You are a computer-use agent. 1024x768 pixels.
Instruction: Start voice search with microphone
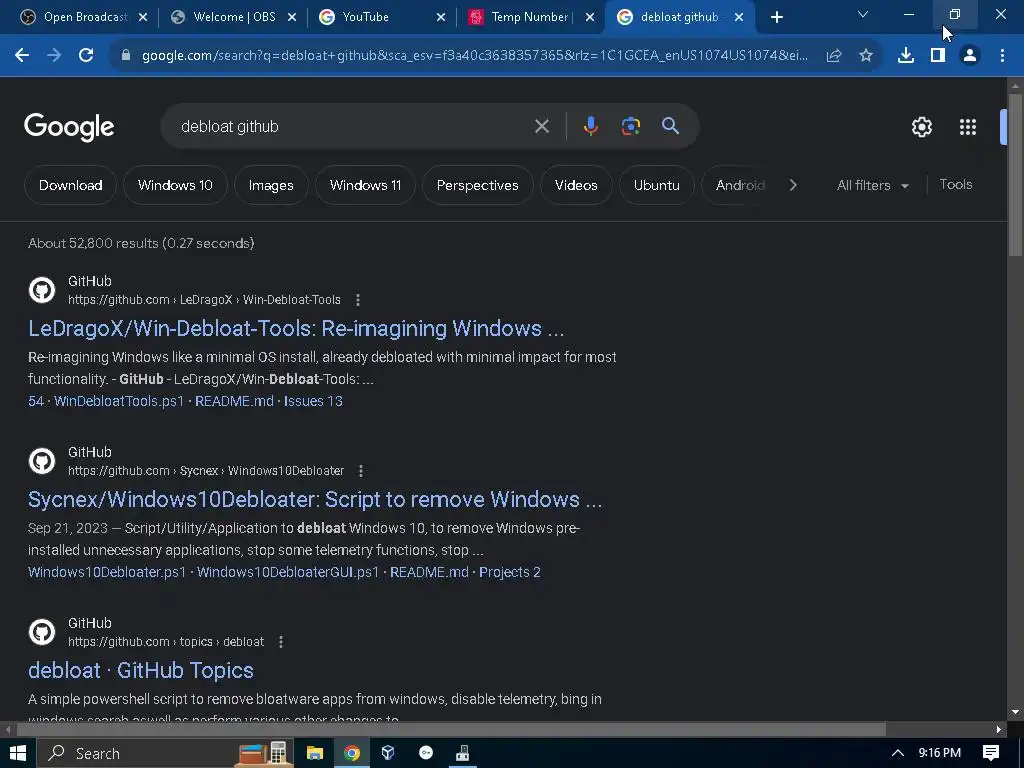[590, 126]
